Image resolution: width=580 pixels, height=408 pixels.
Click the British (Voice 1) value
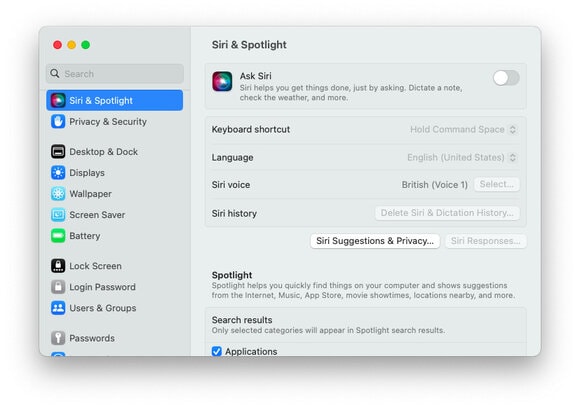[435, 185]
